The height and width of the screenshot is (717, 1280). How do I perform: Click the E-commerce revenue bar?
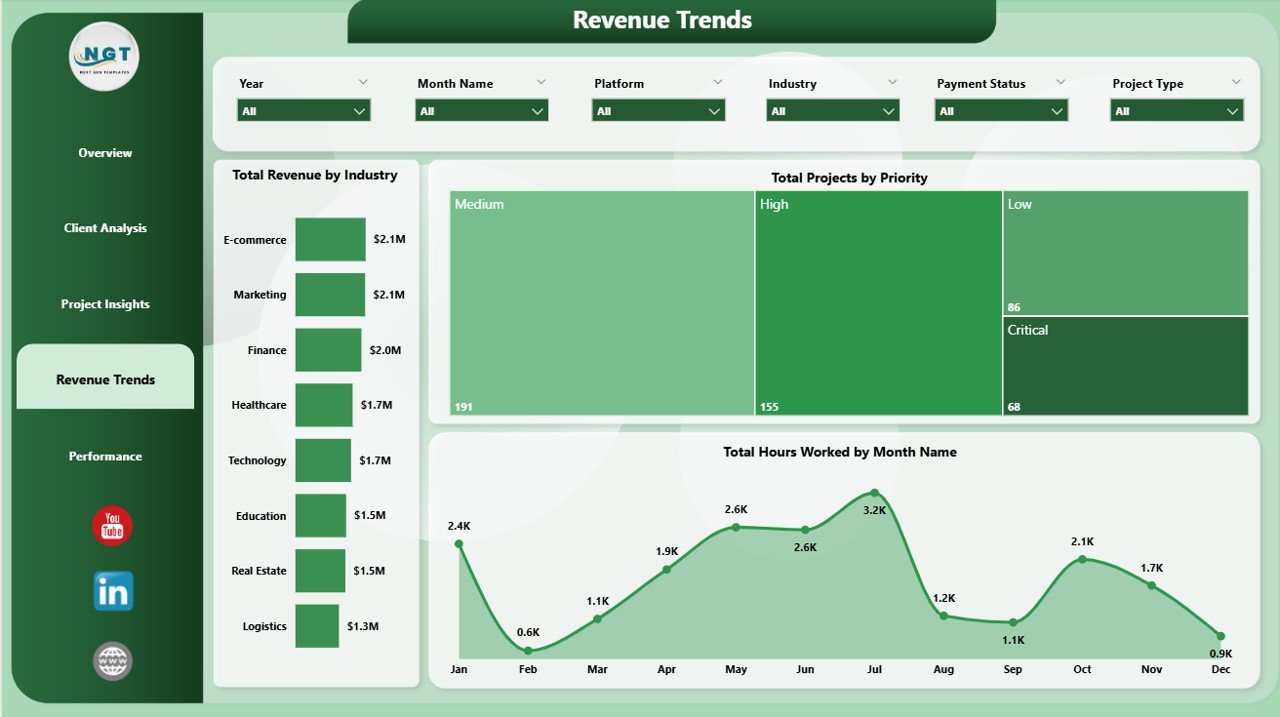(330, 239)
